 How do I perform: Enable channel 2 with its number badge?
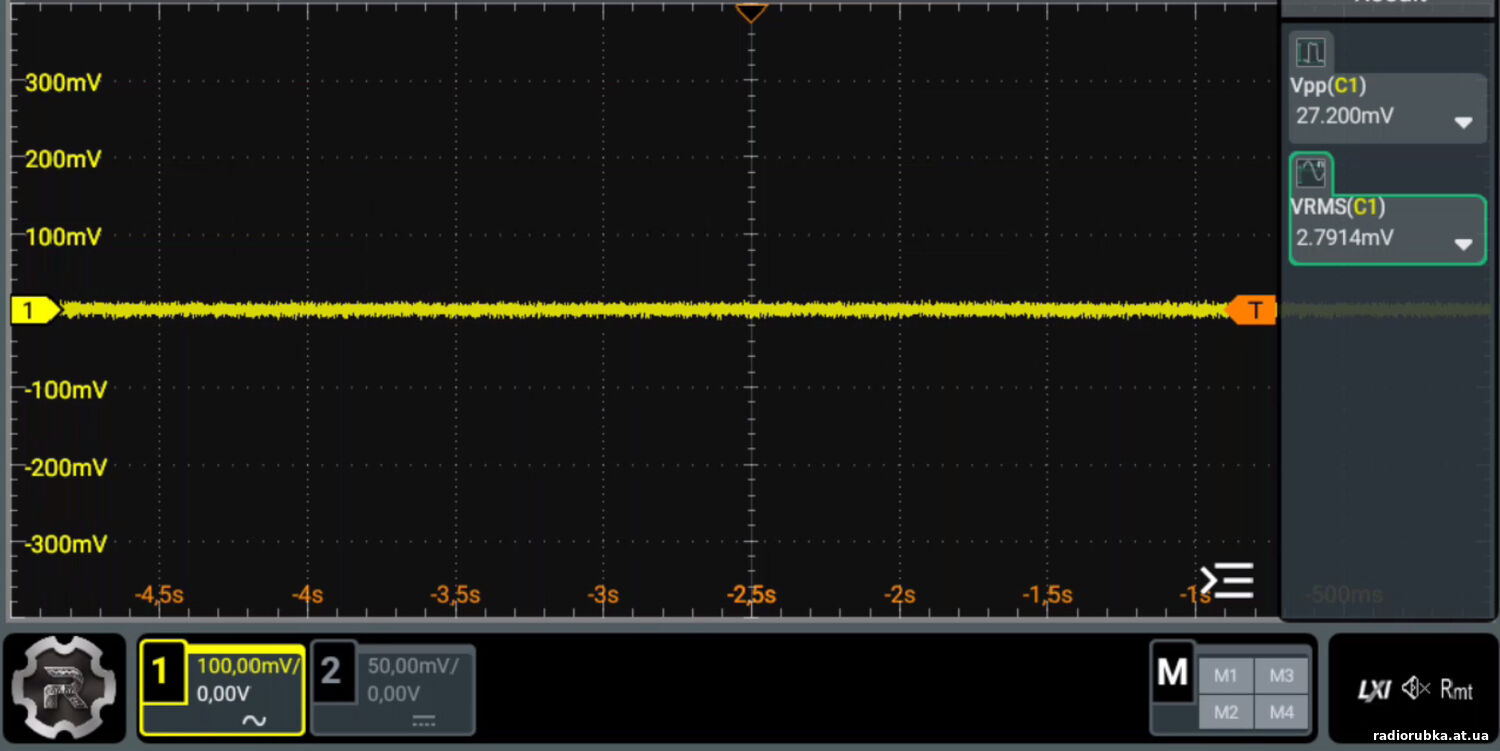coord(332,672)
